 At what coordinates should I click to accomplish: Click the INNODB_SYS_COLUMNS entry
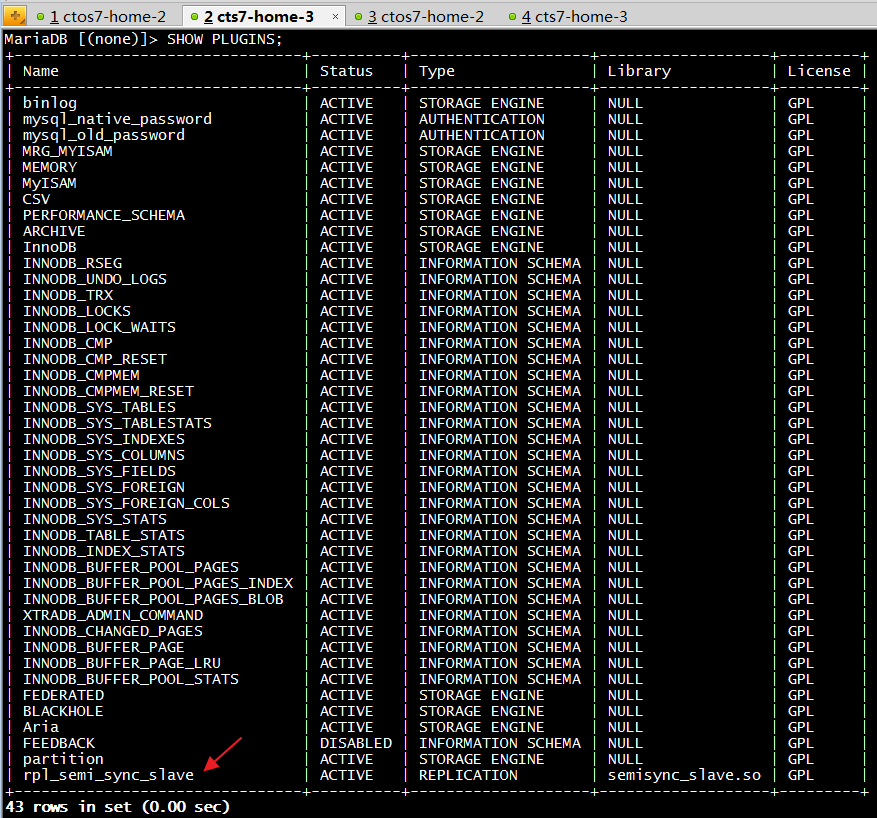coord(103,455)
